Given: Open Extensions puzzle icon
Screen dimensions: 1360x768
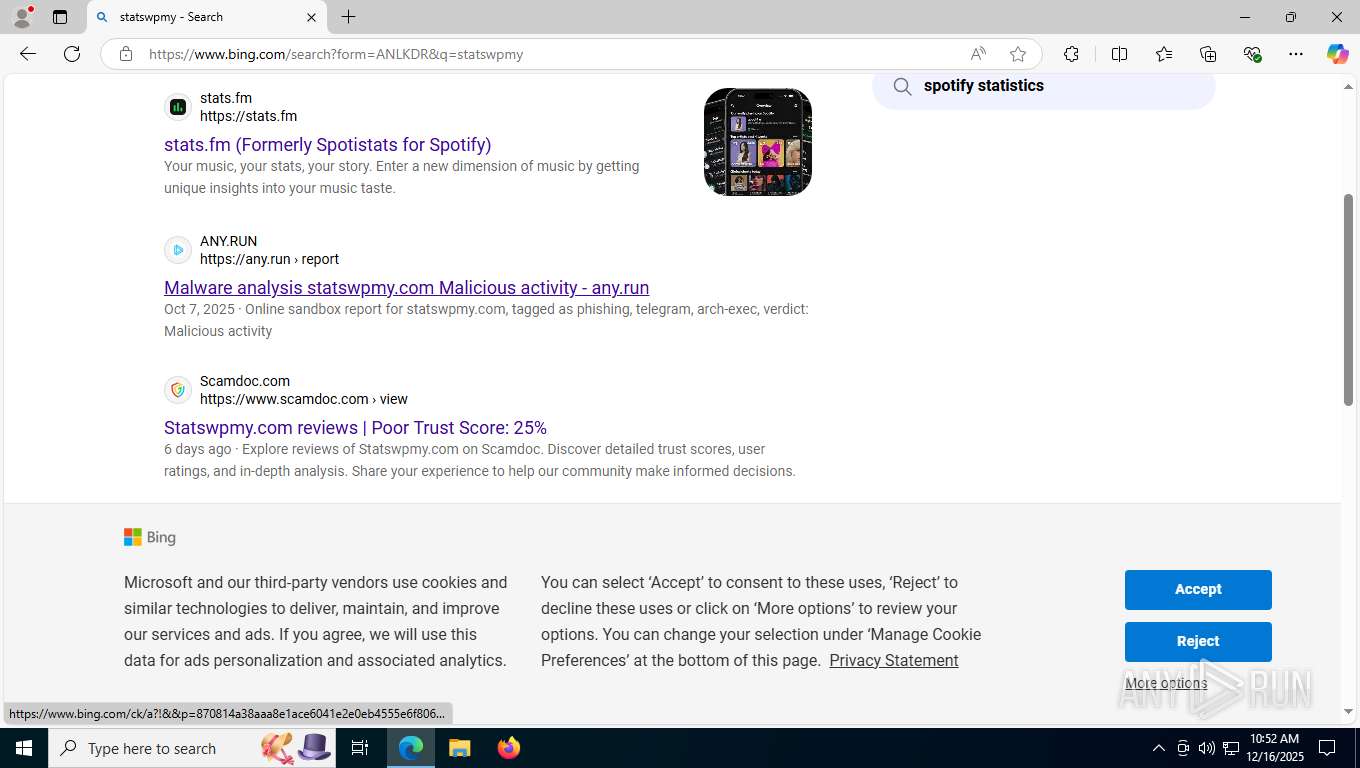Looking at the screenshot, I should click(1071, 54).
